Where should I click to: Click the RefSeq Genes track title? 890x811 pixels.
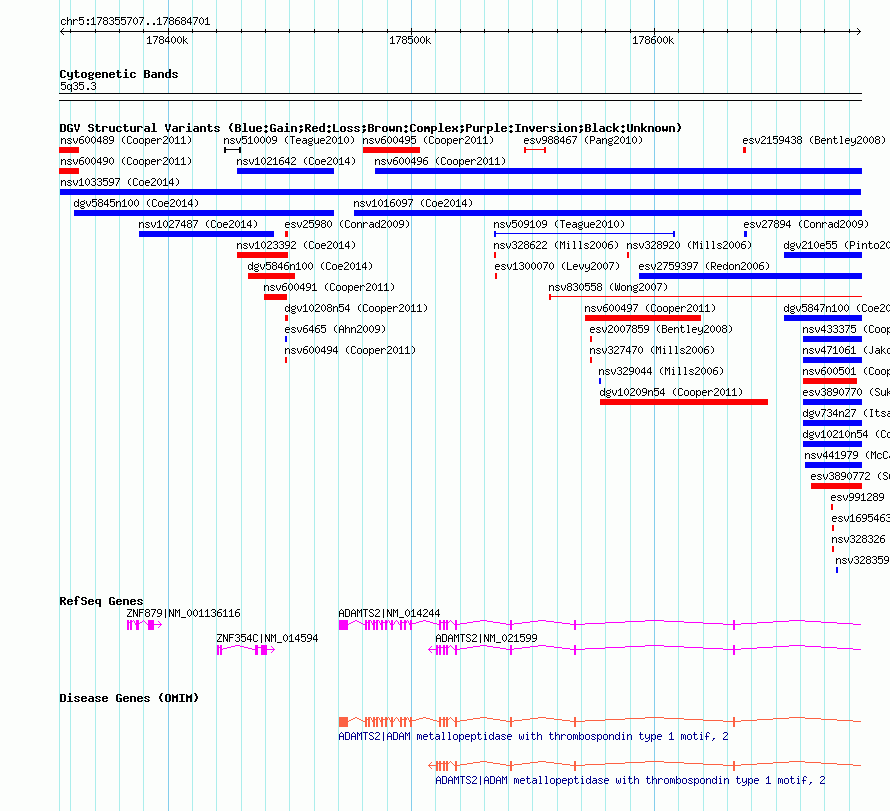[x=101, y=601]
